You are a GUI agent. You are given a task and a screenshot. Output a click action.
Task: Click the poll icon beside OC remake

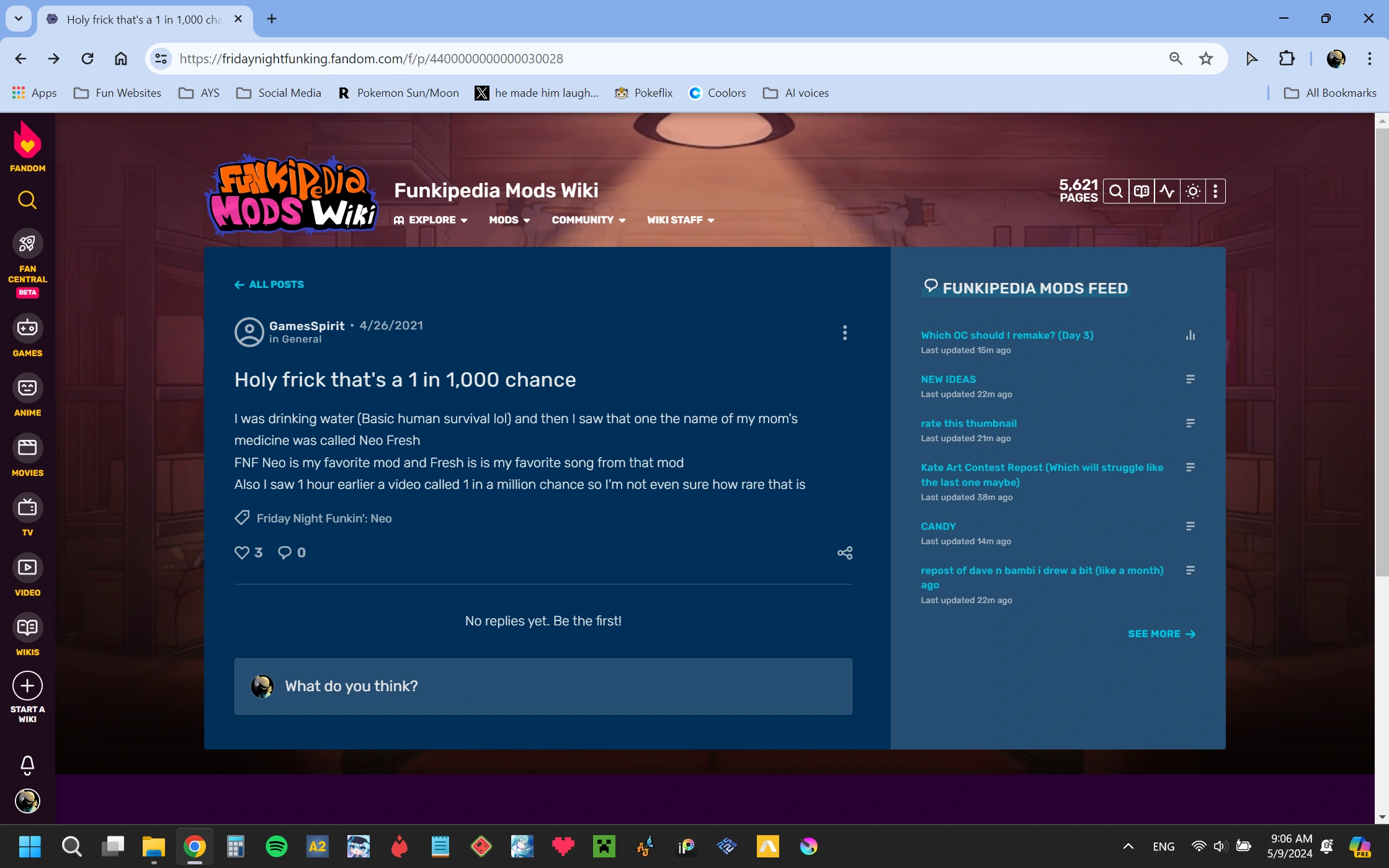coord(1190,336)
